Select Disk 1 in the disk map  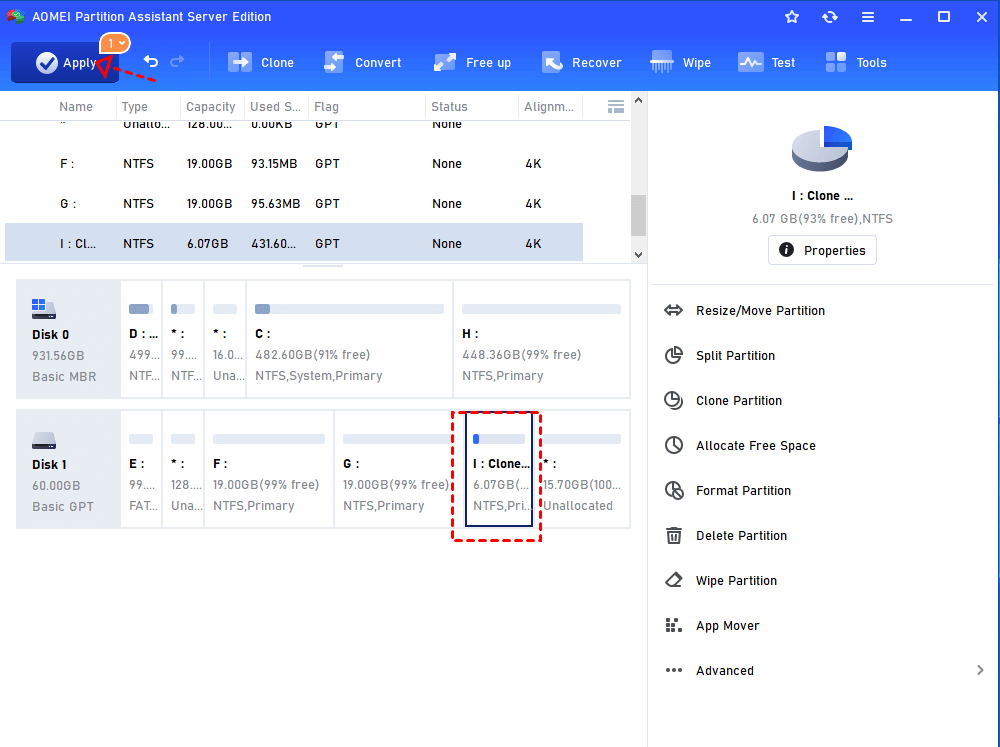click(x=68, y=470)
